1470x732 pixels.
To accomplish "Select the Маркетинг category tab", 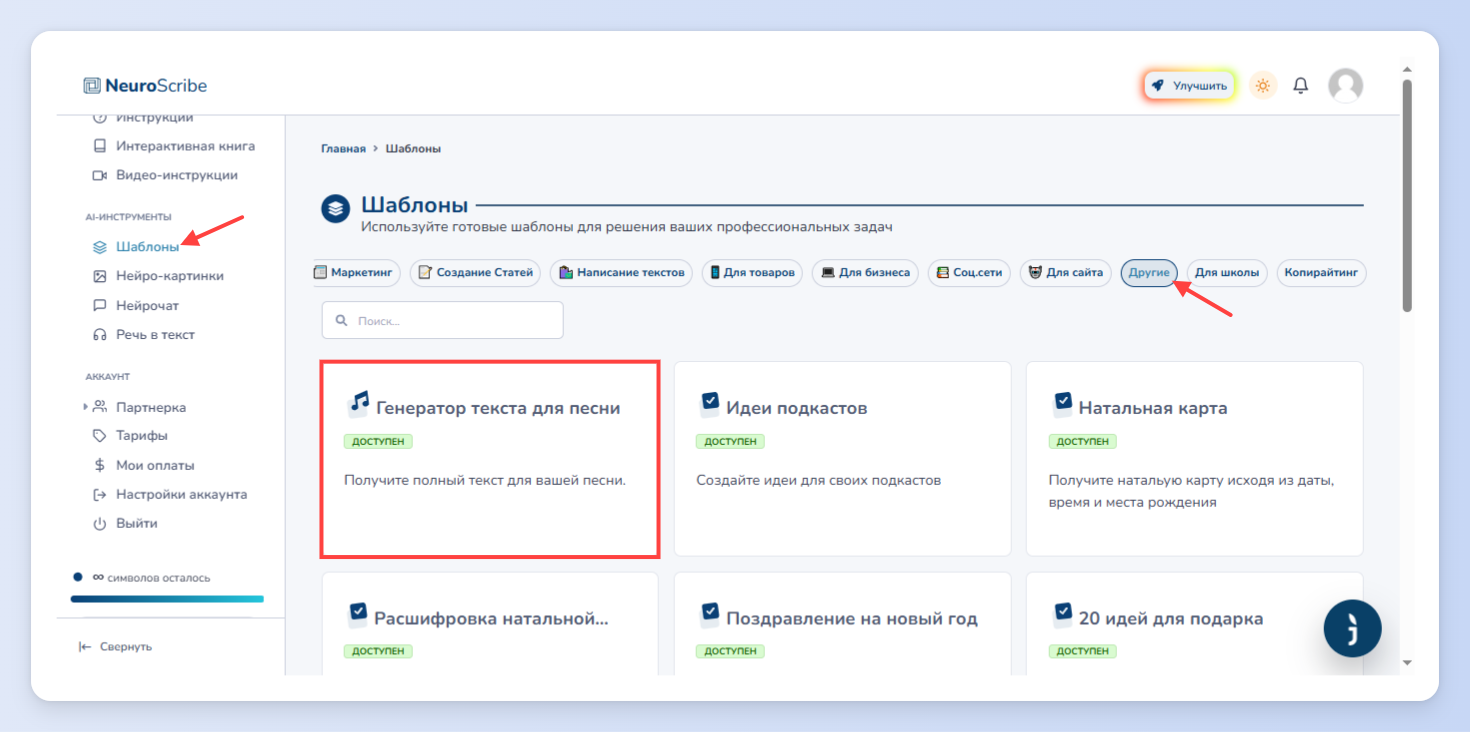I will (357, 273).
